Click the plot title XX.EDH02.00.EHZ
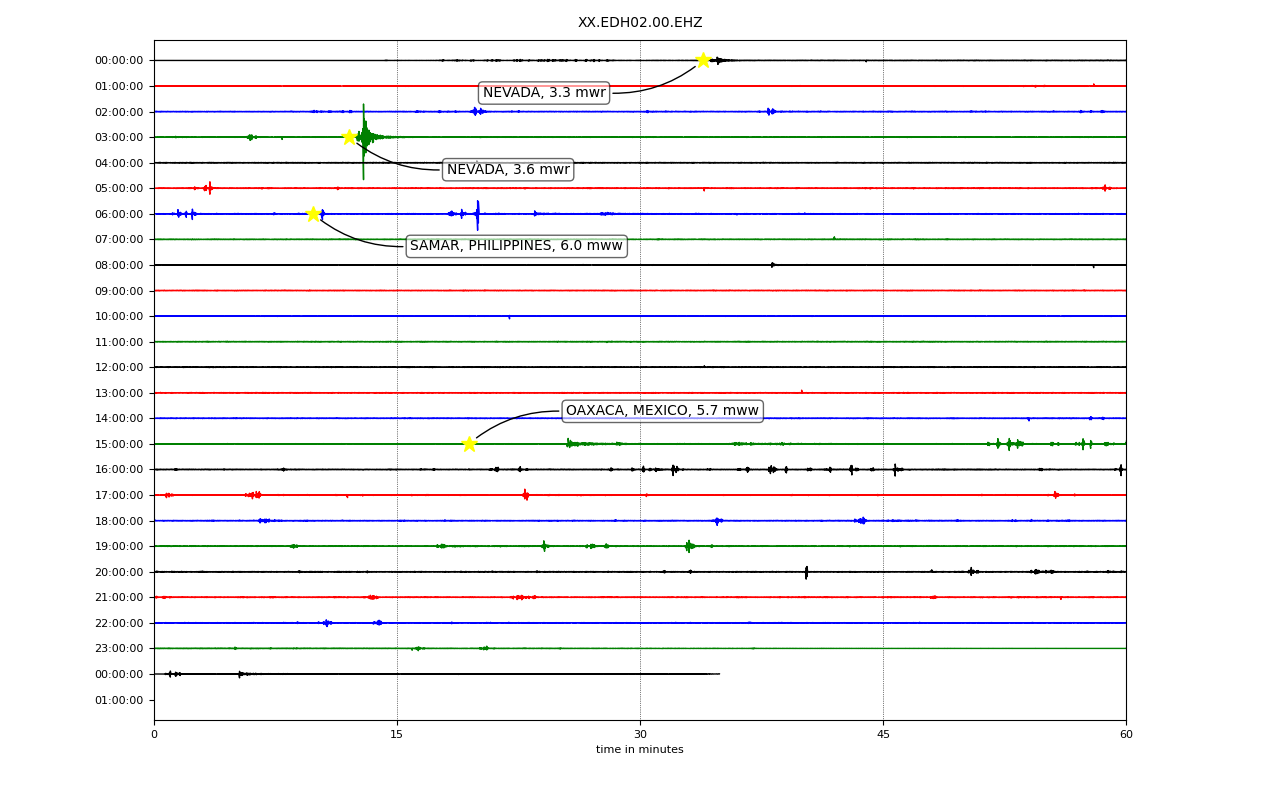 (x=640, y=23)
